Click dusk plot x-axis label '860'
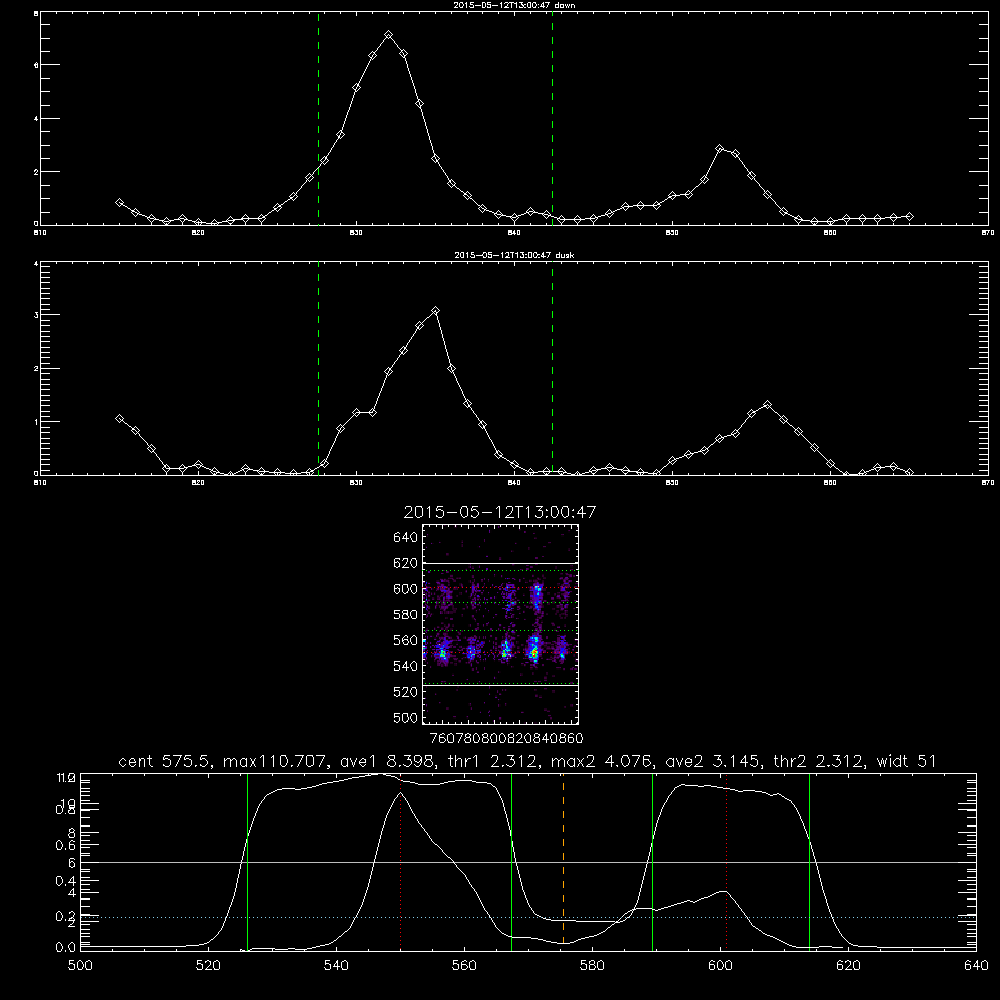Screen dimensions: 1000x1000 pyautogui.click(x=830, y=483)
